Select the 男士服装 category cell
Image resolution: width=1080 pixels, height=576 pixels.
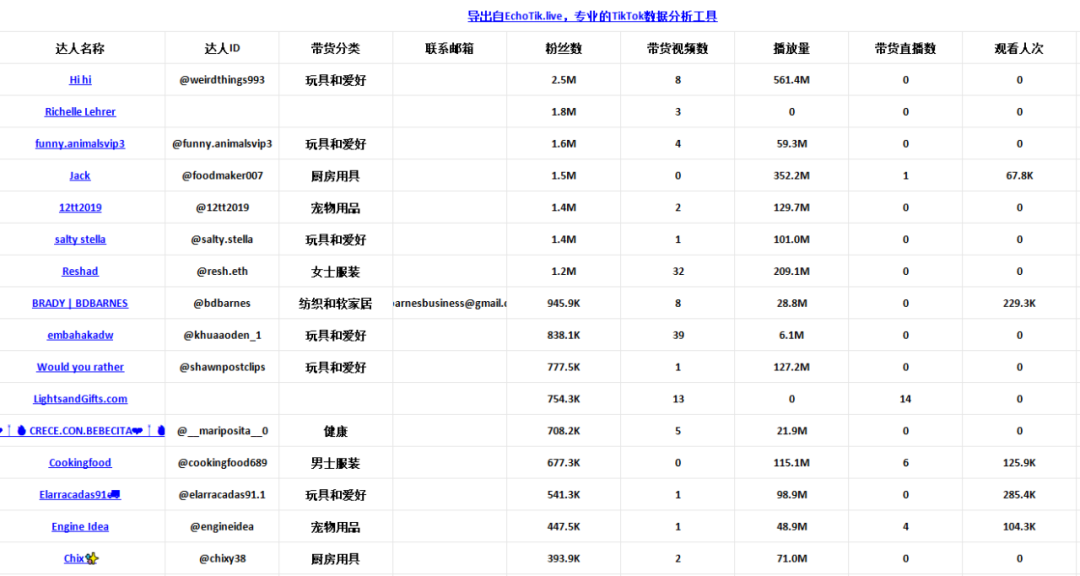pos(335,463)
